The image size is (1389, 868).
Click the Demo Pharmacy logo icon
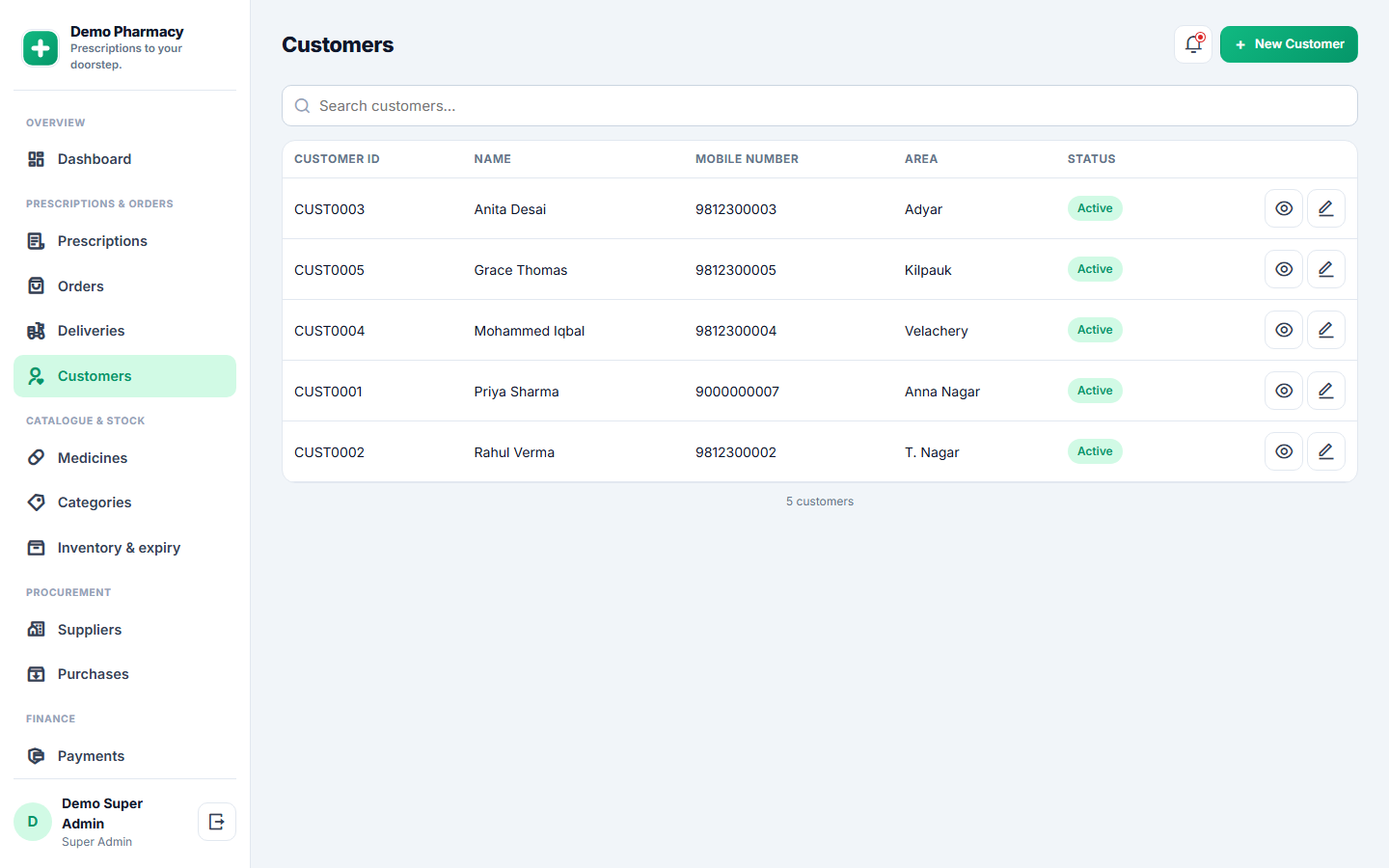click(41, 48)
